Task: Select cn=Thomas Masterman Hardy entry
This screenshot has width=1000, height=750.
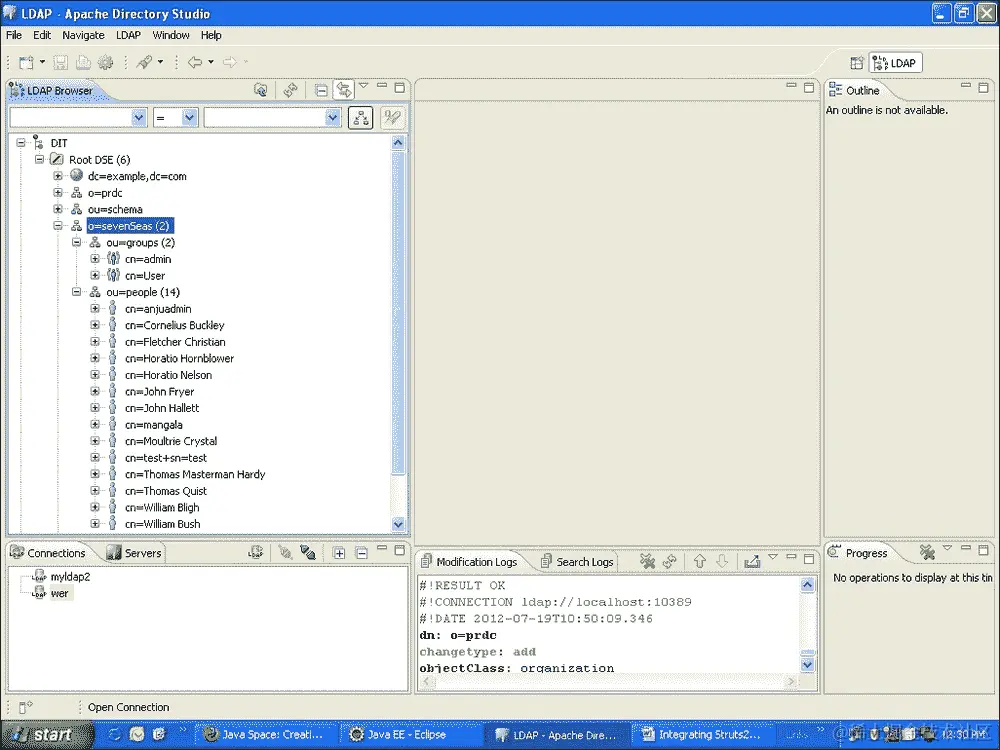Action: point(195,474)
